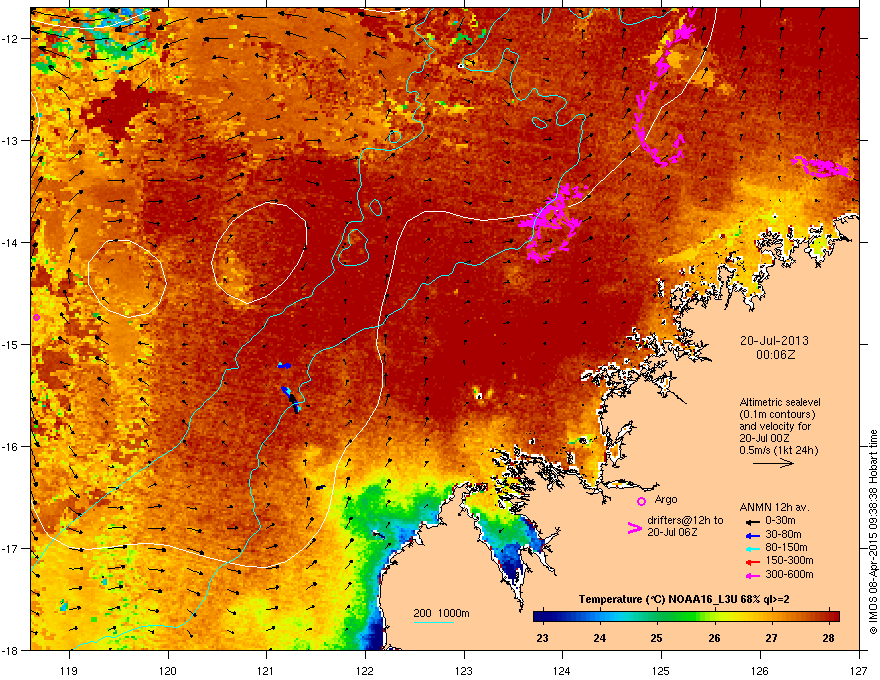Click the Argo magenta circle legend symbol
This screenshot has width=880, height=680.
pos(641,501)
